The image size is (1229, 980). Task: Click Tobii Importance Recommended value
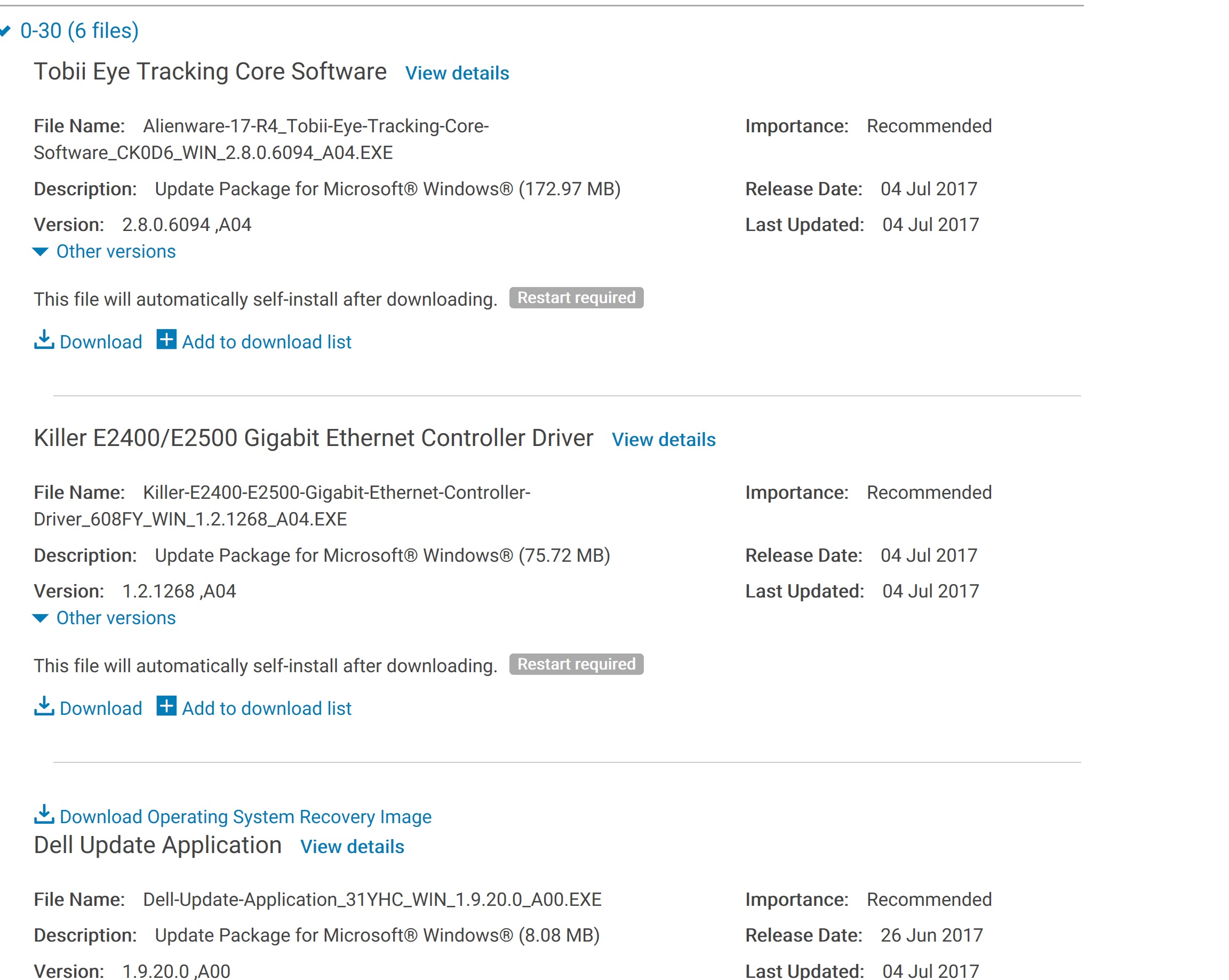pos(929,126)
